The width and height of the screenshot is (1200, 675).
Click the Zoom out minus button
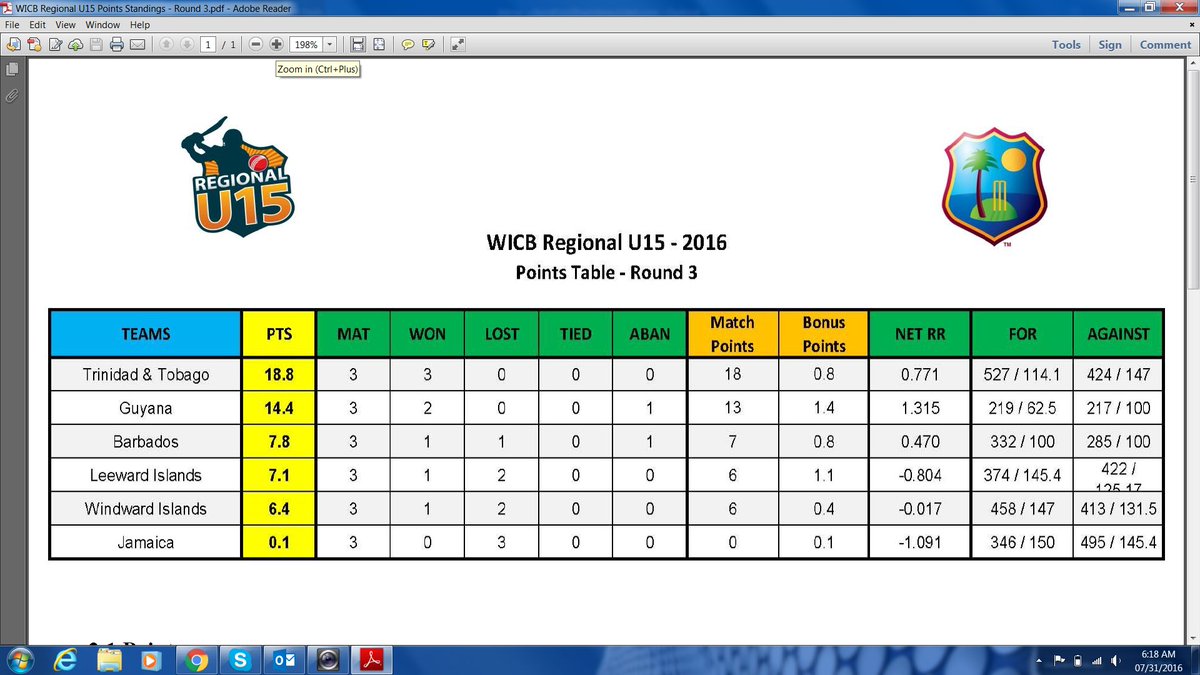tap(256, 45)
